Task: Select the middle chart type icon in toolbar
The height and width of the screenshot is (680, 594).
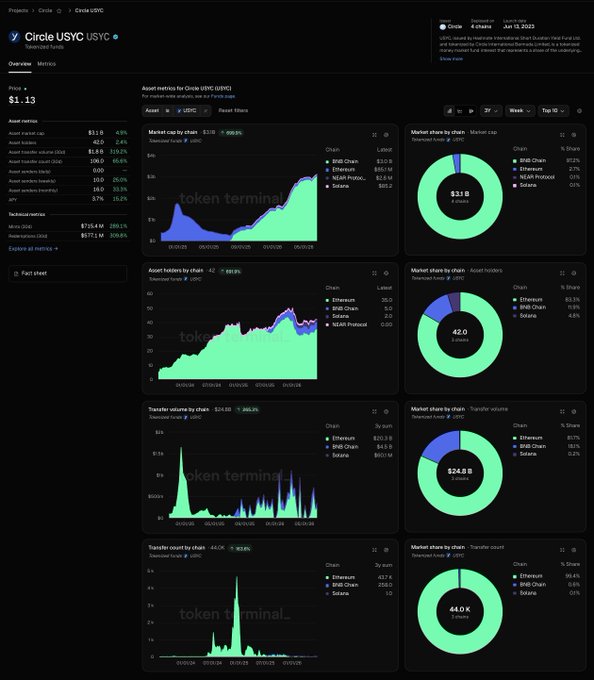Action: pyautogui.click(x=460, y=111)
